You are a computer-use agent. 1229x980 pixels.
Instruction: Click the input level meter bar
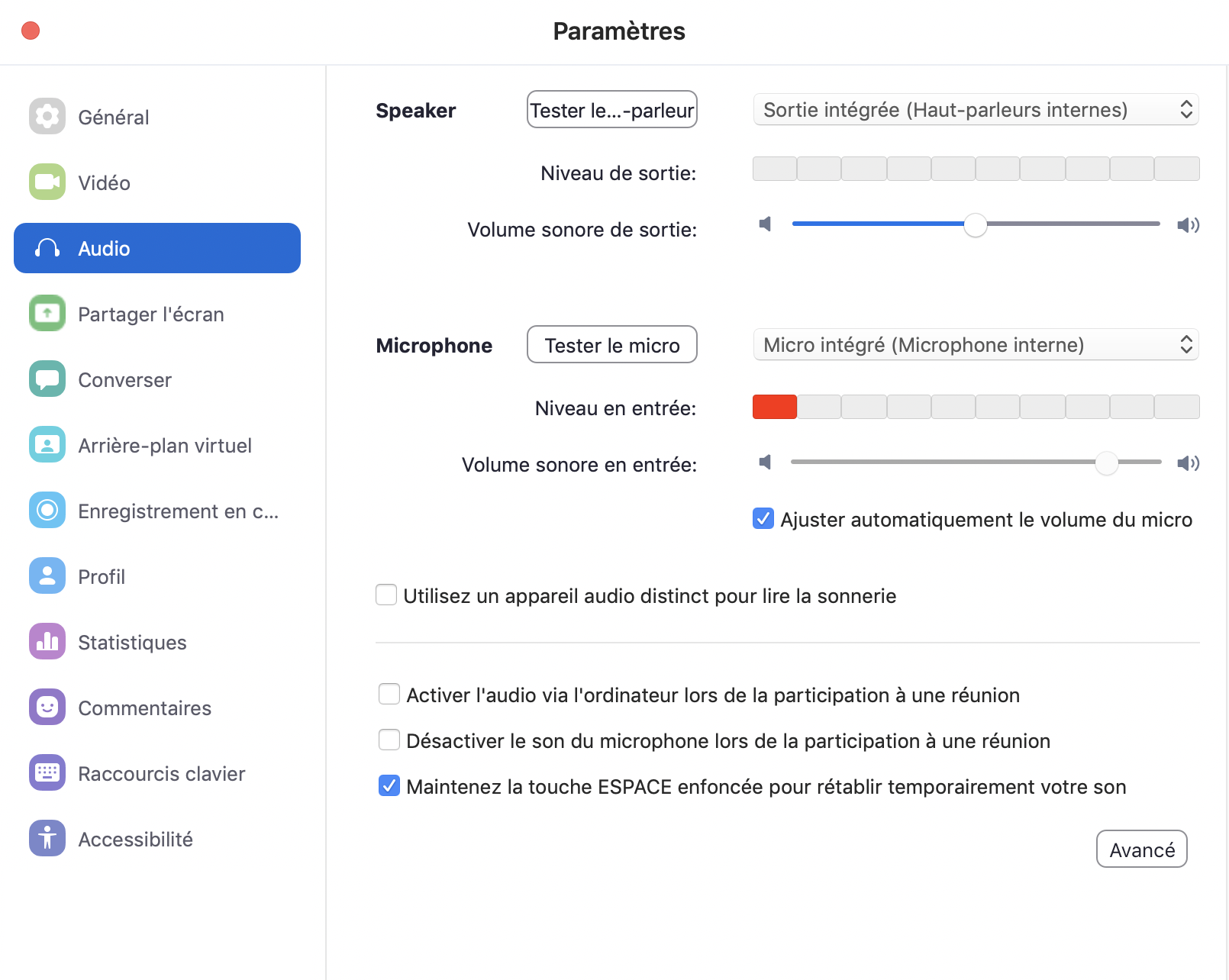pos(976,408)
